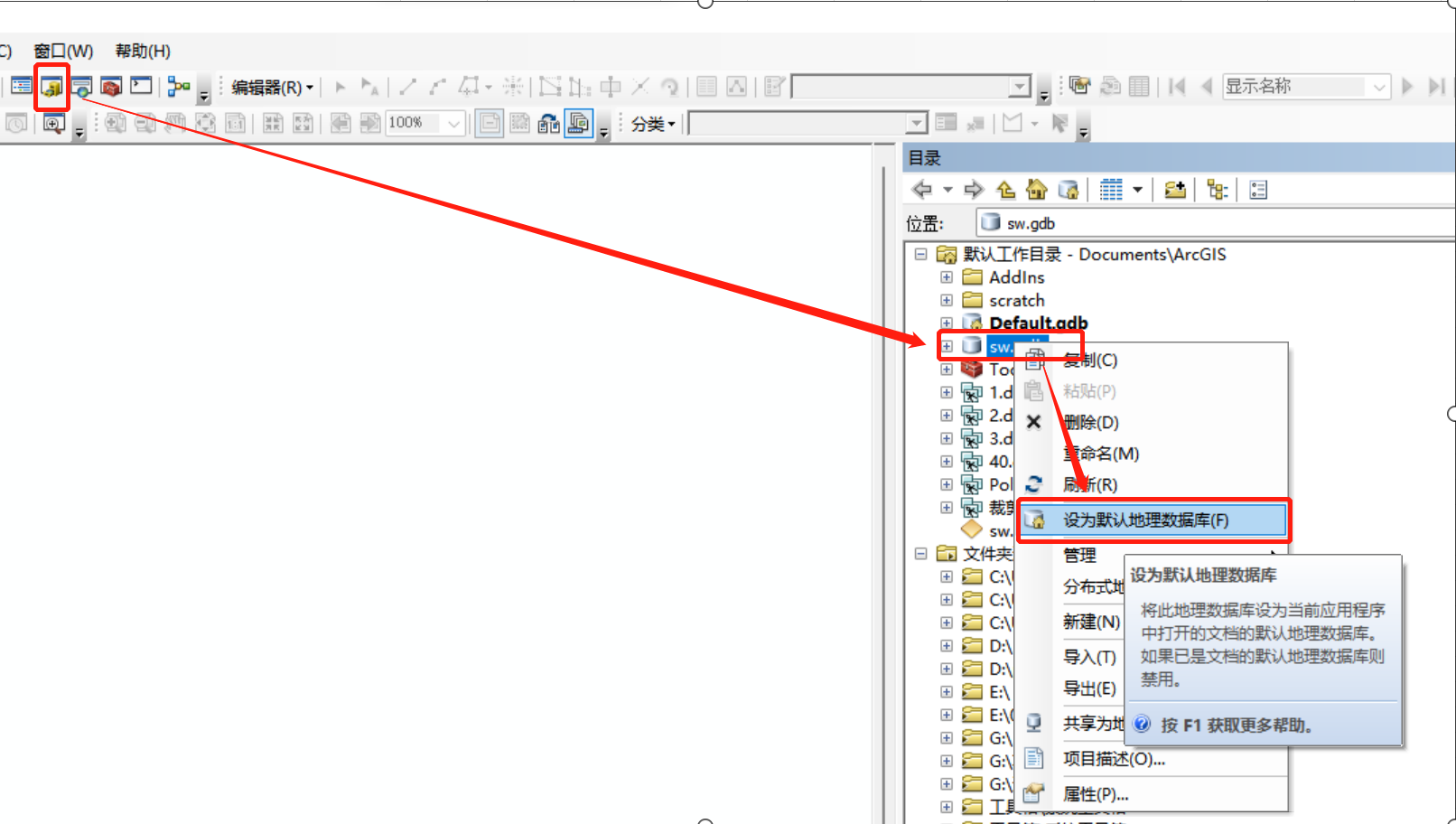Viewport: 1456px width, 824px height.
Task: Click the Catalog window toolbar icon
Action: coord(51,87)
